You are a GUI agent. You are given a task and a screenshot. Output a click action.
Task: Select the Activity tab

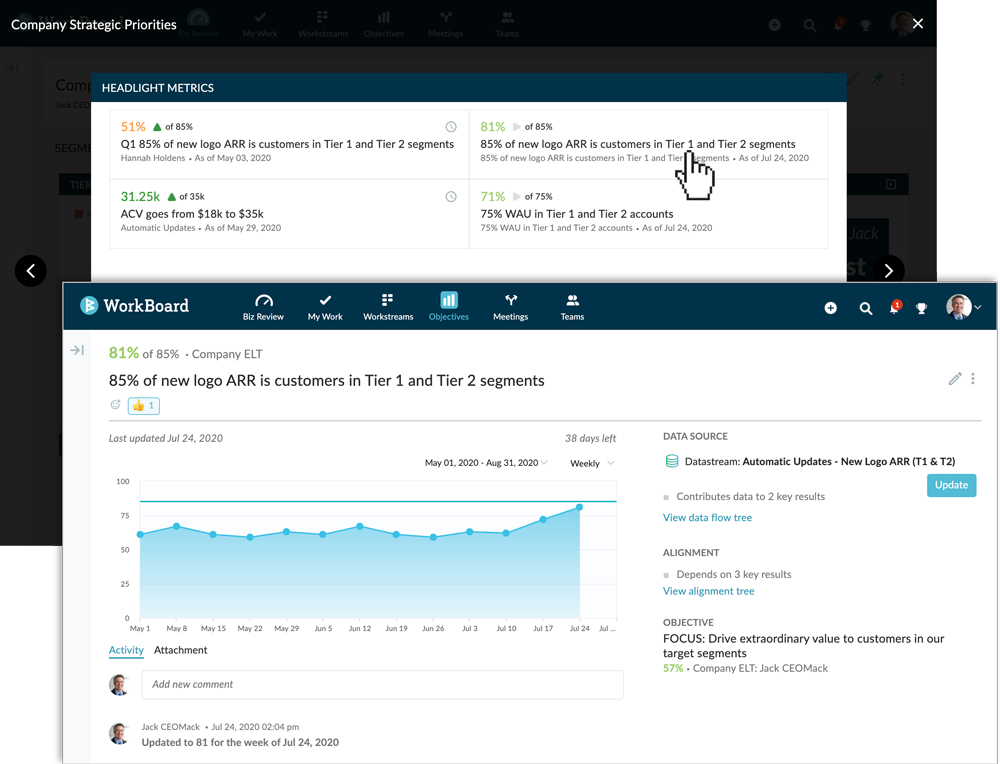pyautogui.click(x=126, y=650)
